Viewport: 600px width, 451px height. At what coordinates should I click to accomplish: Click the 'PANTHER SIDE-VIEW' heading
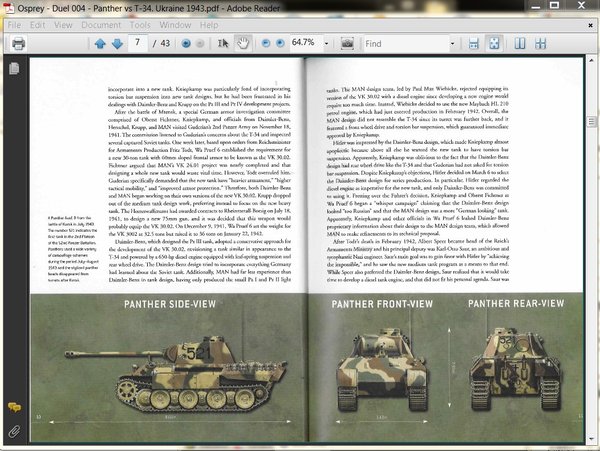170,304
